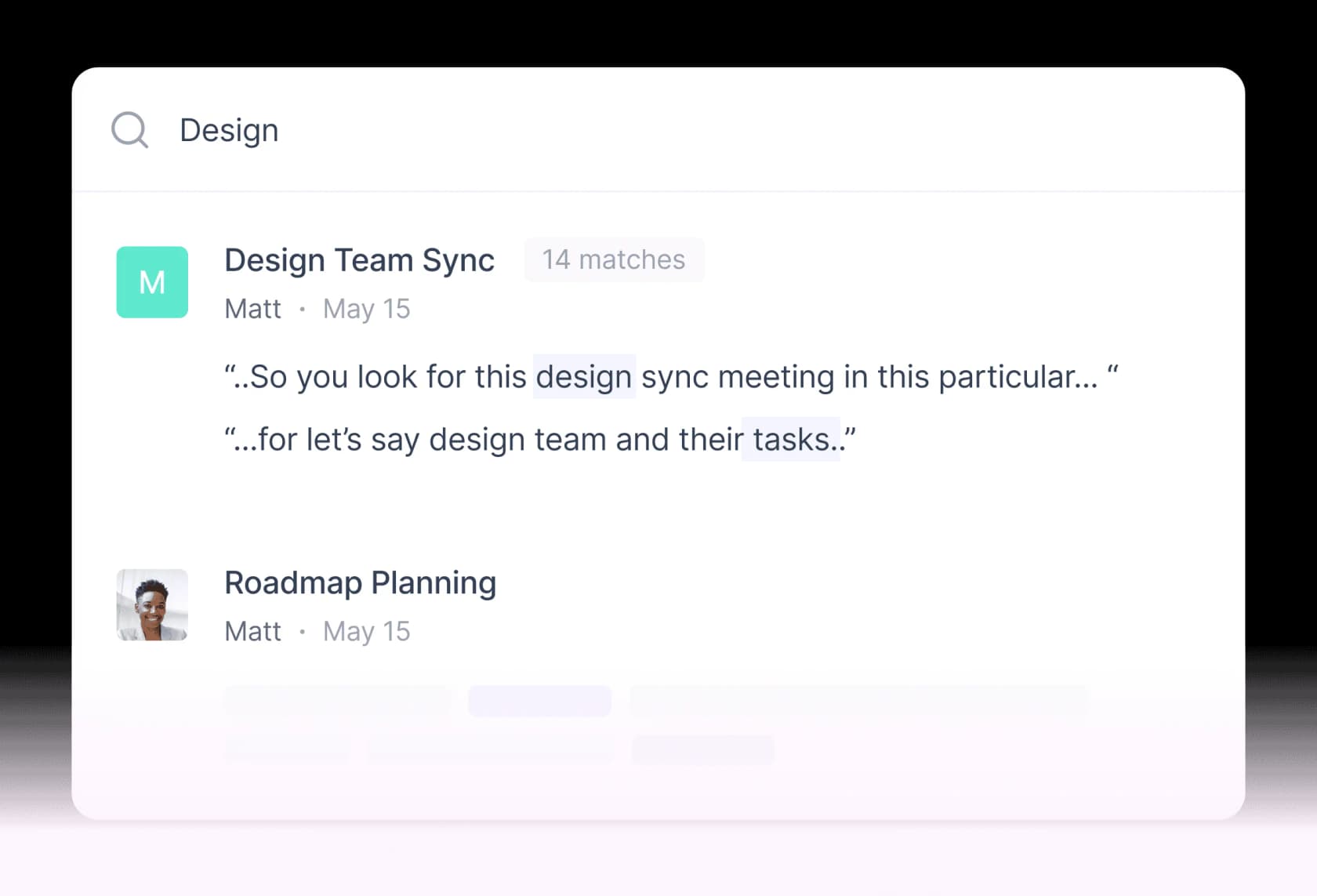This screenshot has width=1317, height=896.
Task: Click the words sync meeting in the first quote
Action: coord(738,377)
